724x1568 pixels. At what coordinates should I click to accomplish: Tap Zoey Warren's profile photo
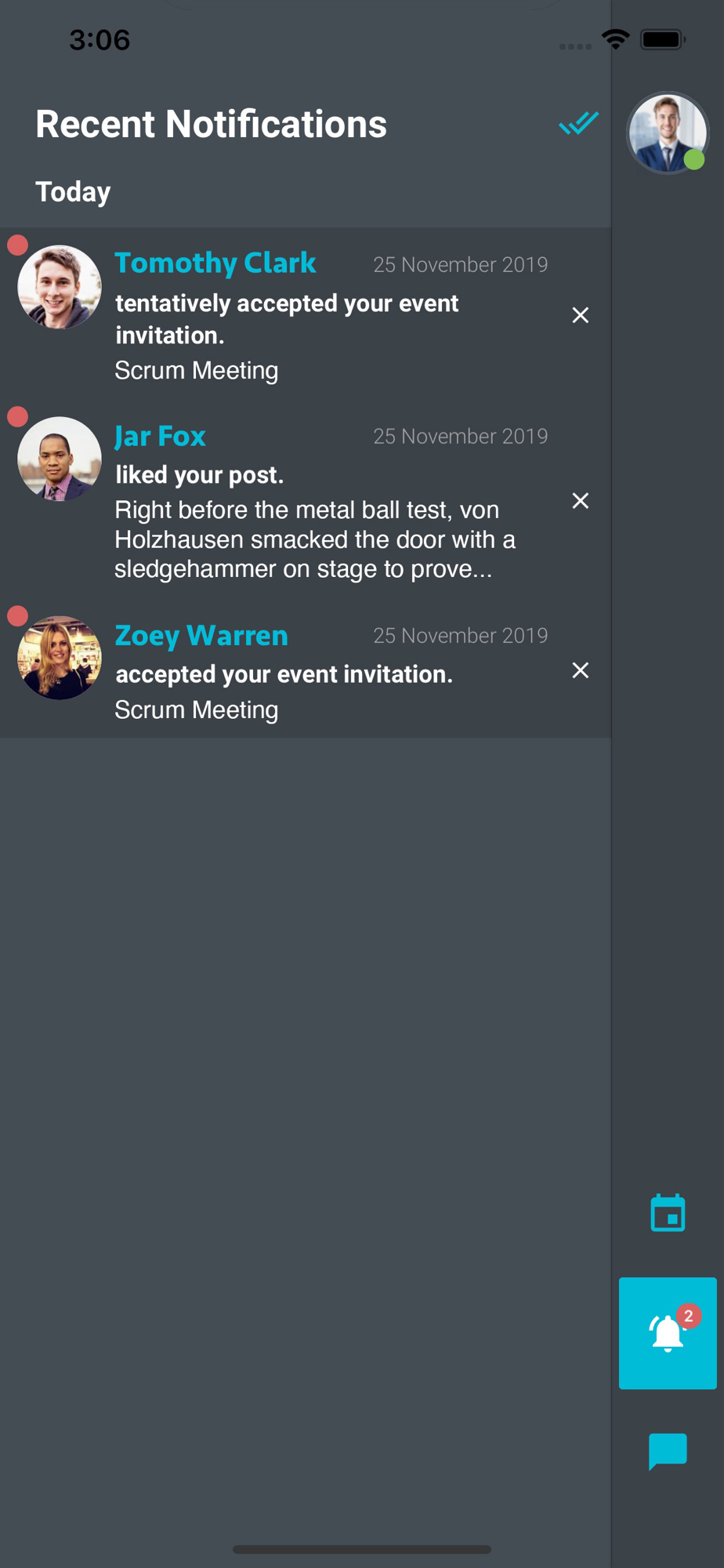(60, 658)
